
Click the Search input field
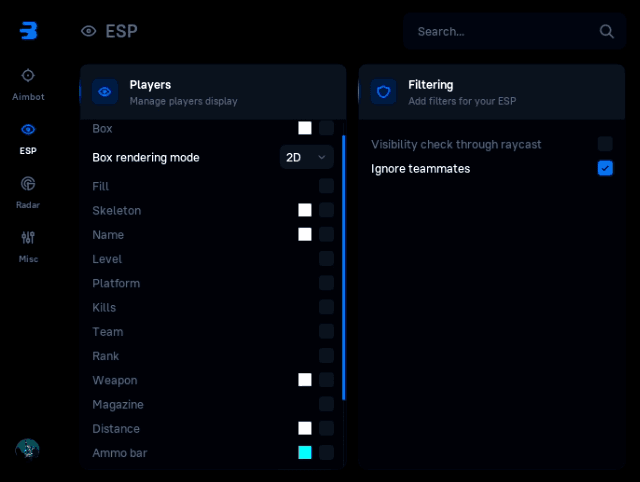500,31
